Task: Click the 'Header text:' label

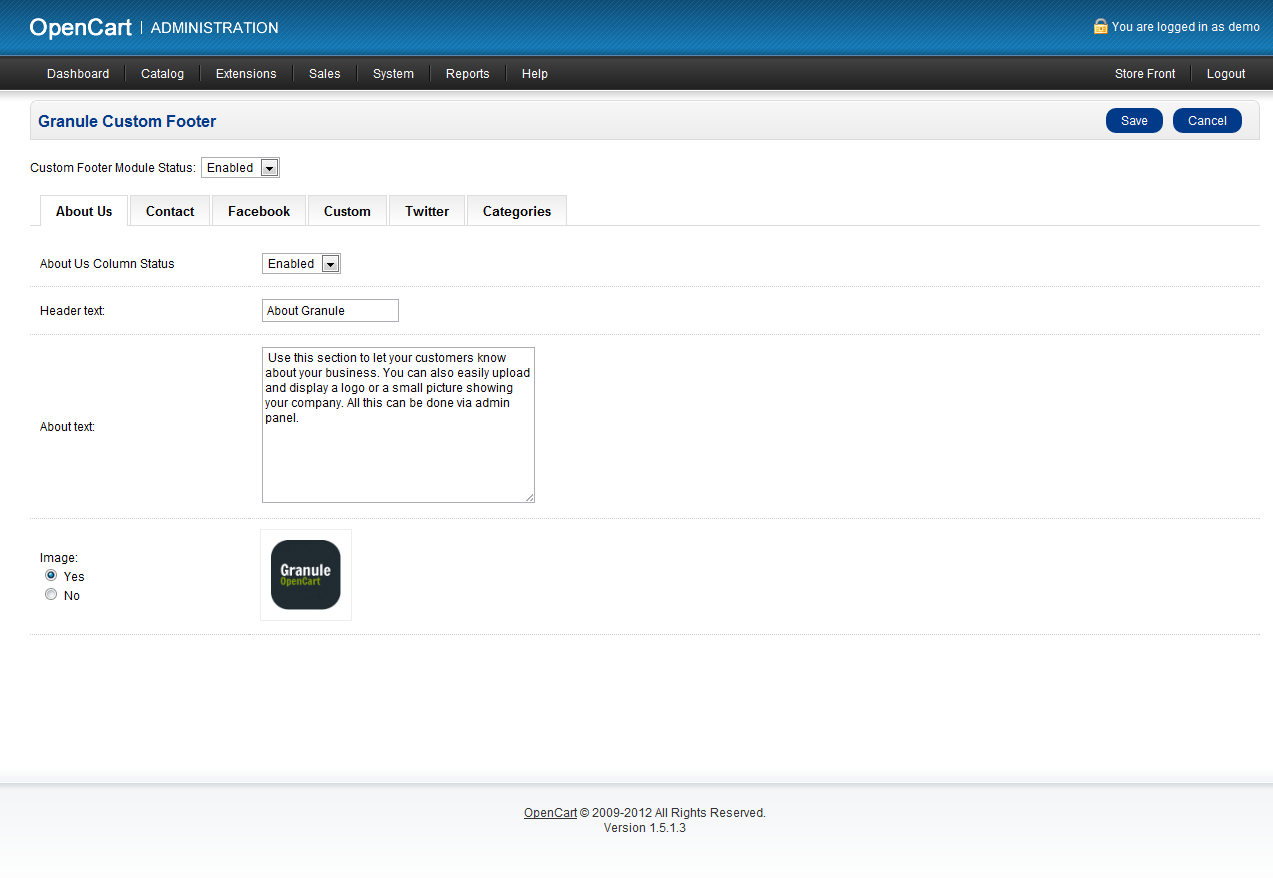Action: [x=72, y=311]
